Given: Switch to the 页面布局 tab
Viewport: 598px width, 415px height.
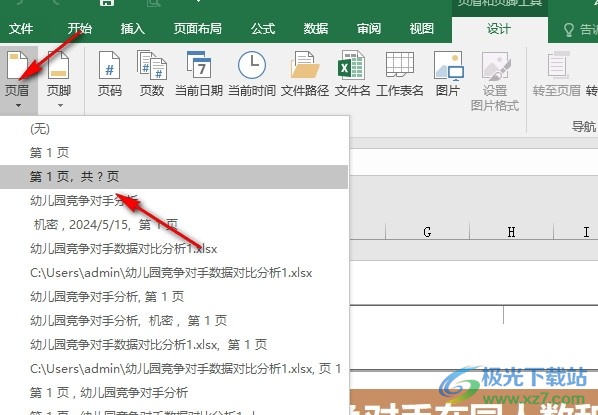Looking at the screenshot, I should tap(198, 29).
